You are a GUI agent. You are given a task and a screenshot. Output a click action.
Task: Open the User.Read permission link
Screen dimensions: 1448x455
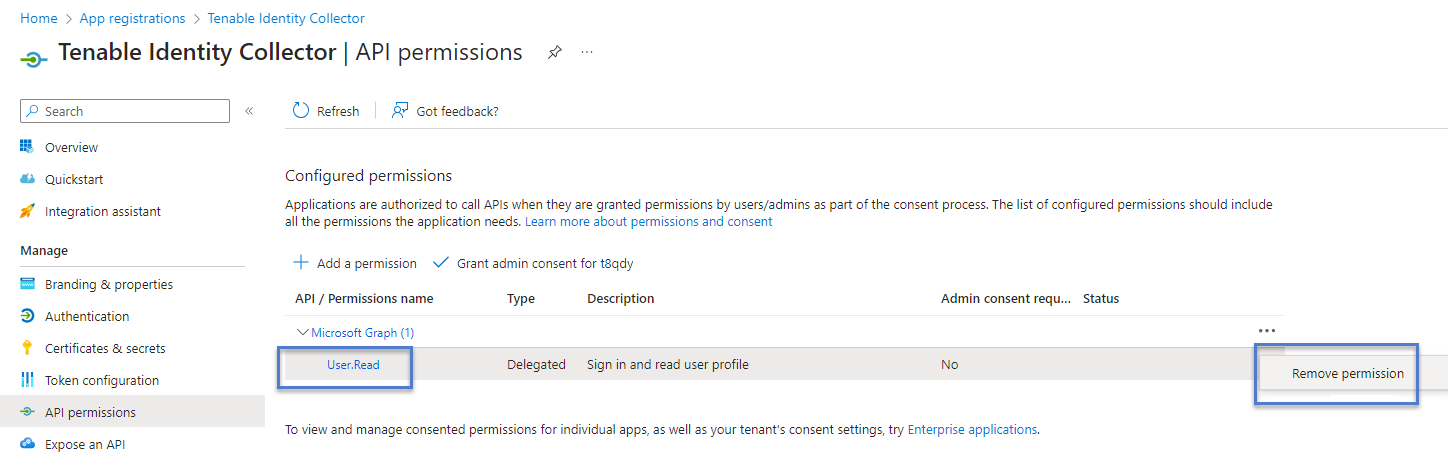(x=353, y=364)
